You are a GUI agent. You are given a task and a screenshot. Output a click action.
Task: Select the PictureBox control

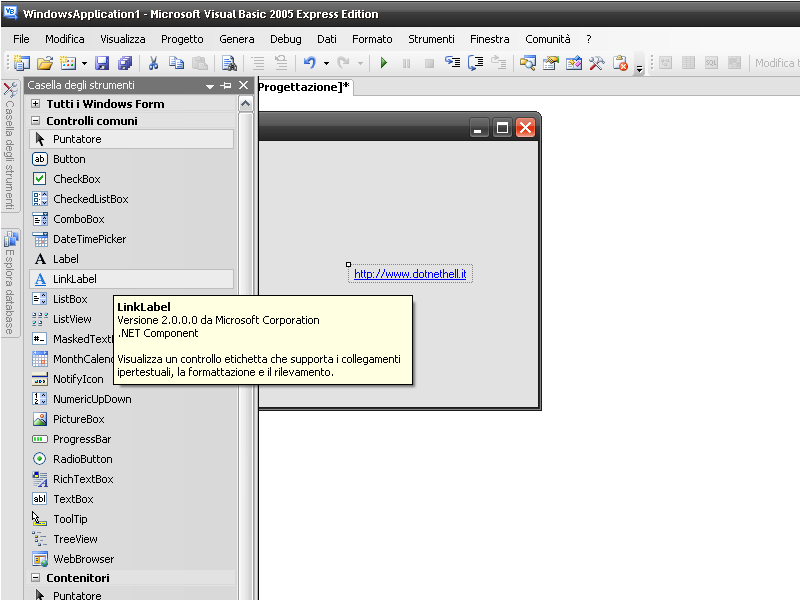[132, 419]
